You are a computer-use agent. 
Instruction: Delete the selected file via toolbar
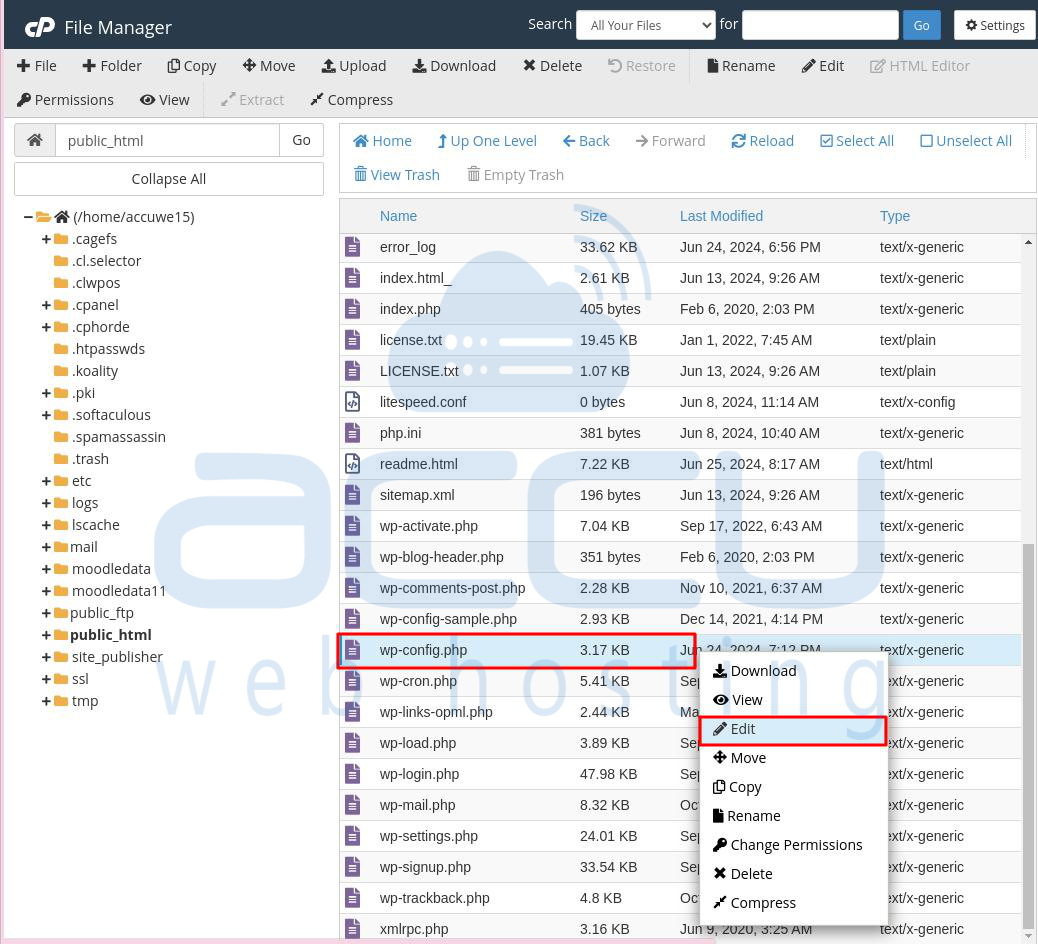[552, 66]
